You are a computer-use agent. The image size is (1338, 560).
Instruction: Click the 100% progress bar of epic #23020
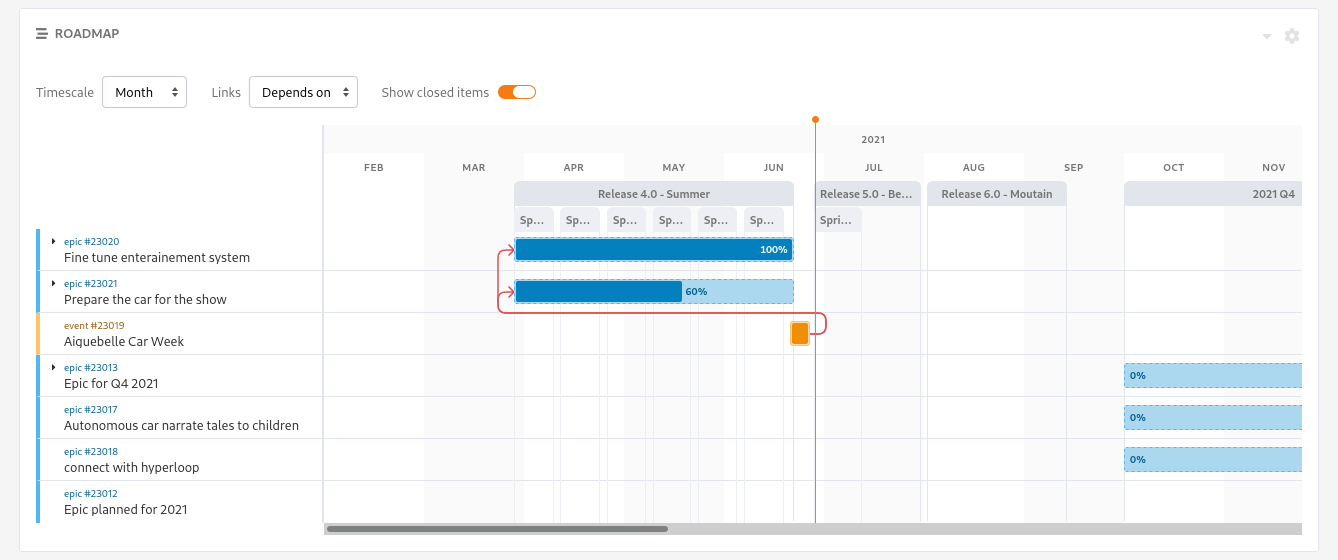654,249
